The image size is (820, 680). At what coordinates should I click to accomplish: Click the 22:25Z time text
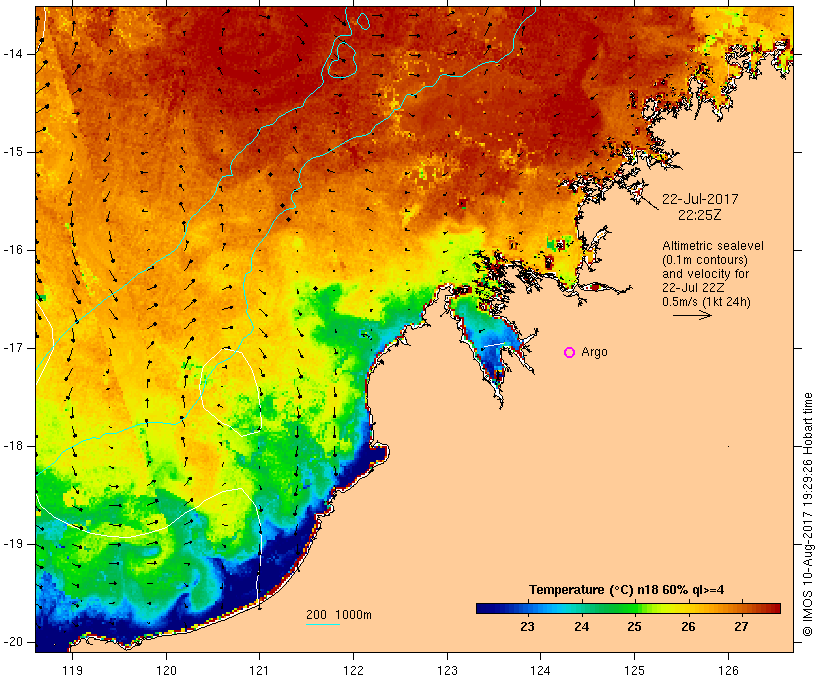[x=700, y=215]
